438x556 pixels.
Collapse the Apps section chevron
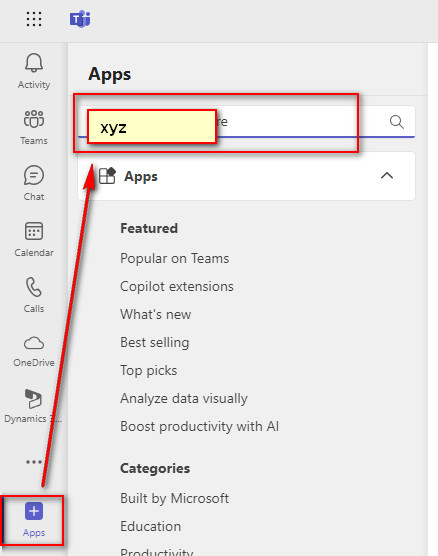387,176
